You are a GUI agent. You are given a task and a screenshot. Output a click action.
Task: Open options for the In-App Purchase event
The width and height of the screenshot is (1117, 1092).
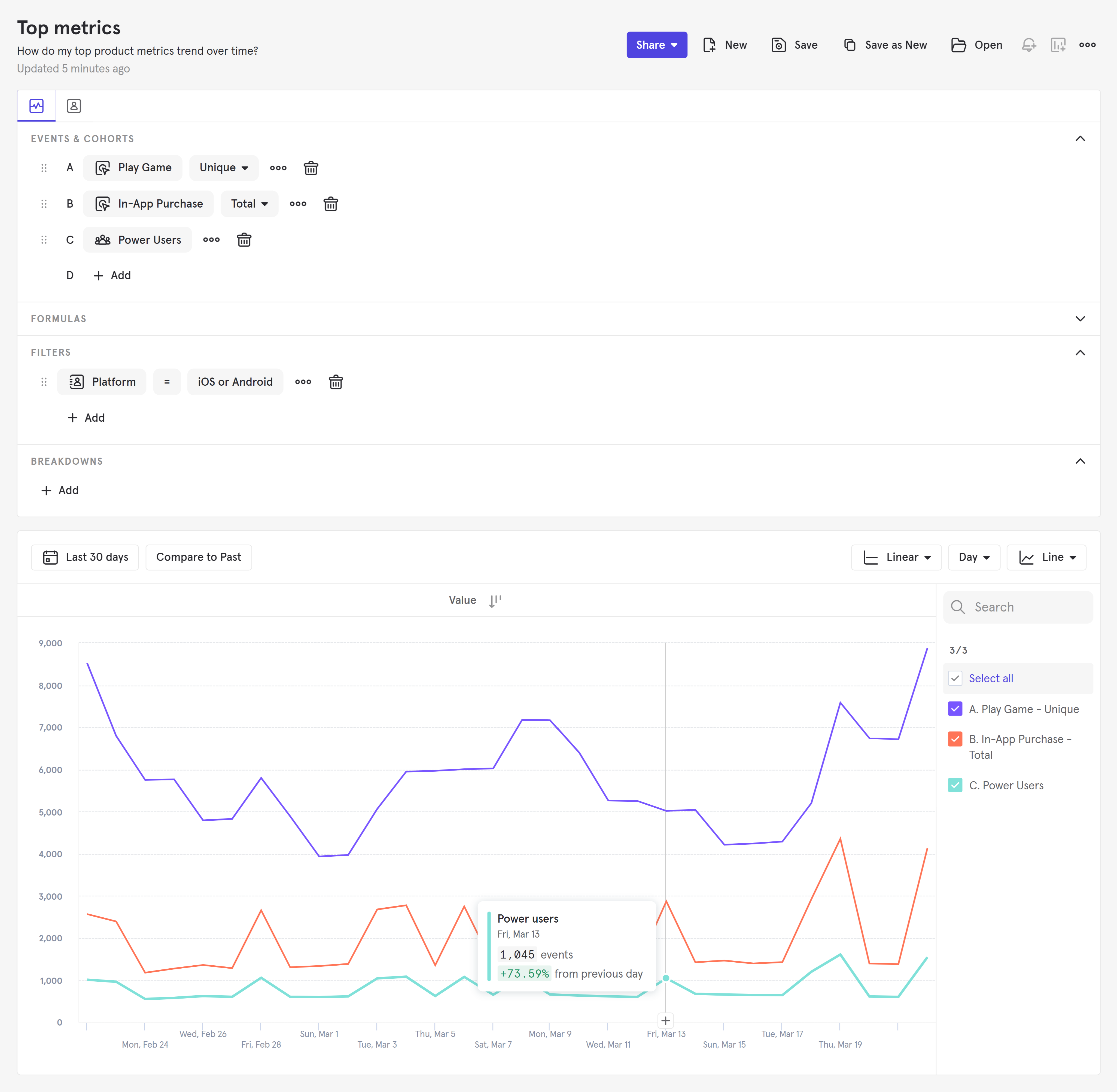pos(298,203)
